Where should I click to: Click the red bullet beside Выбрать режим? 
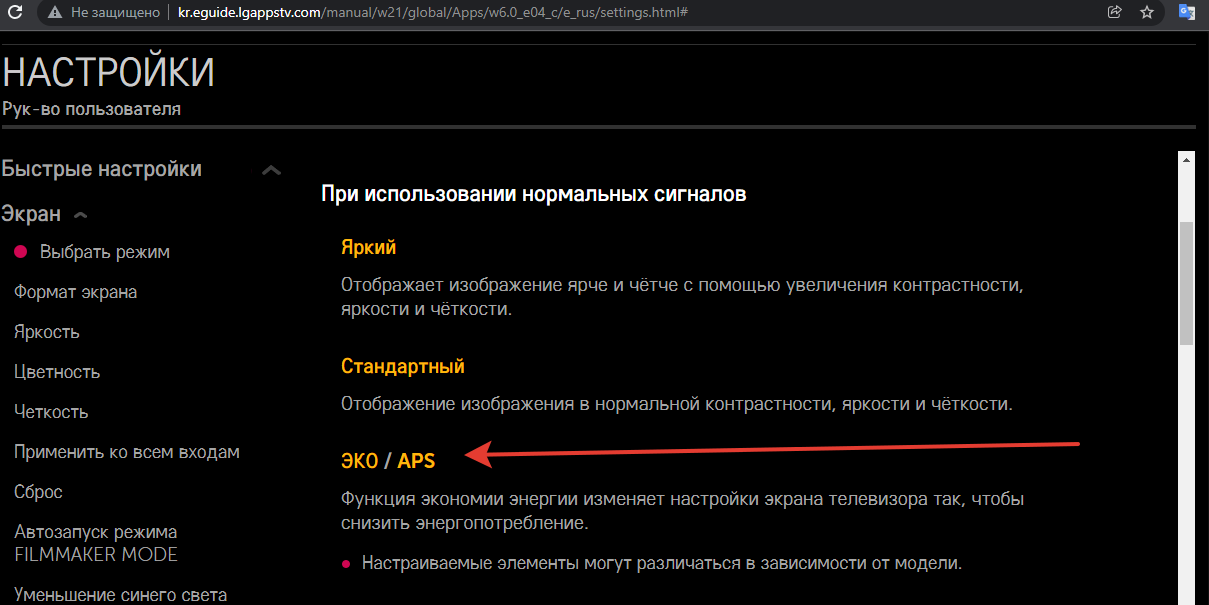pyautogui.click(x=20, y=252)
